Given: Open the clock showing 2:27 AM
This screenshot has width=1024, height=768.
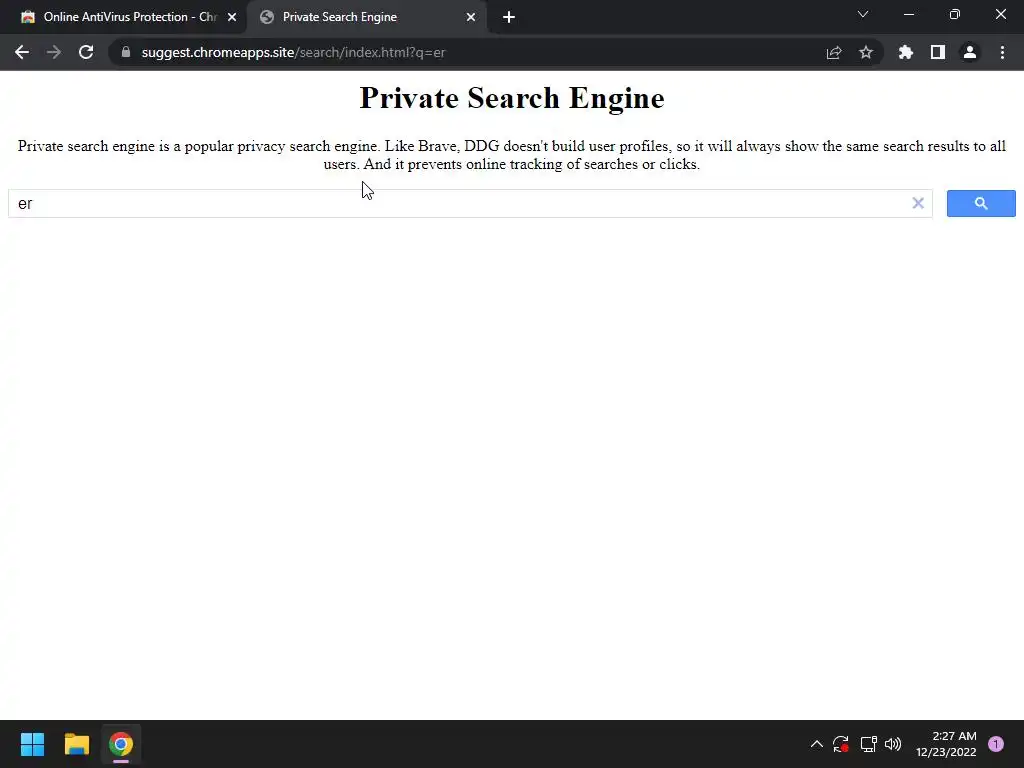Looking at the screenshot, I should click(946, 744).
